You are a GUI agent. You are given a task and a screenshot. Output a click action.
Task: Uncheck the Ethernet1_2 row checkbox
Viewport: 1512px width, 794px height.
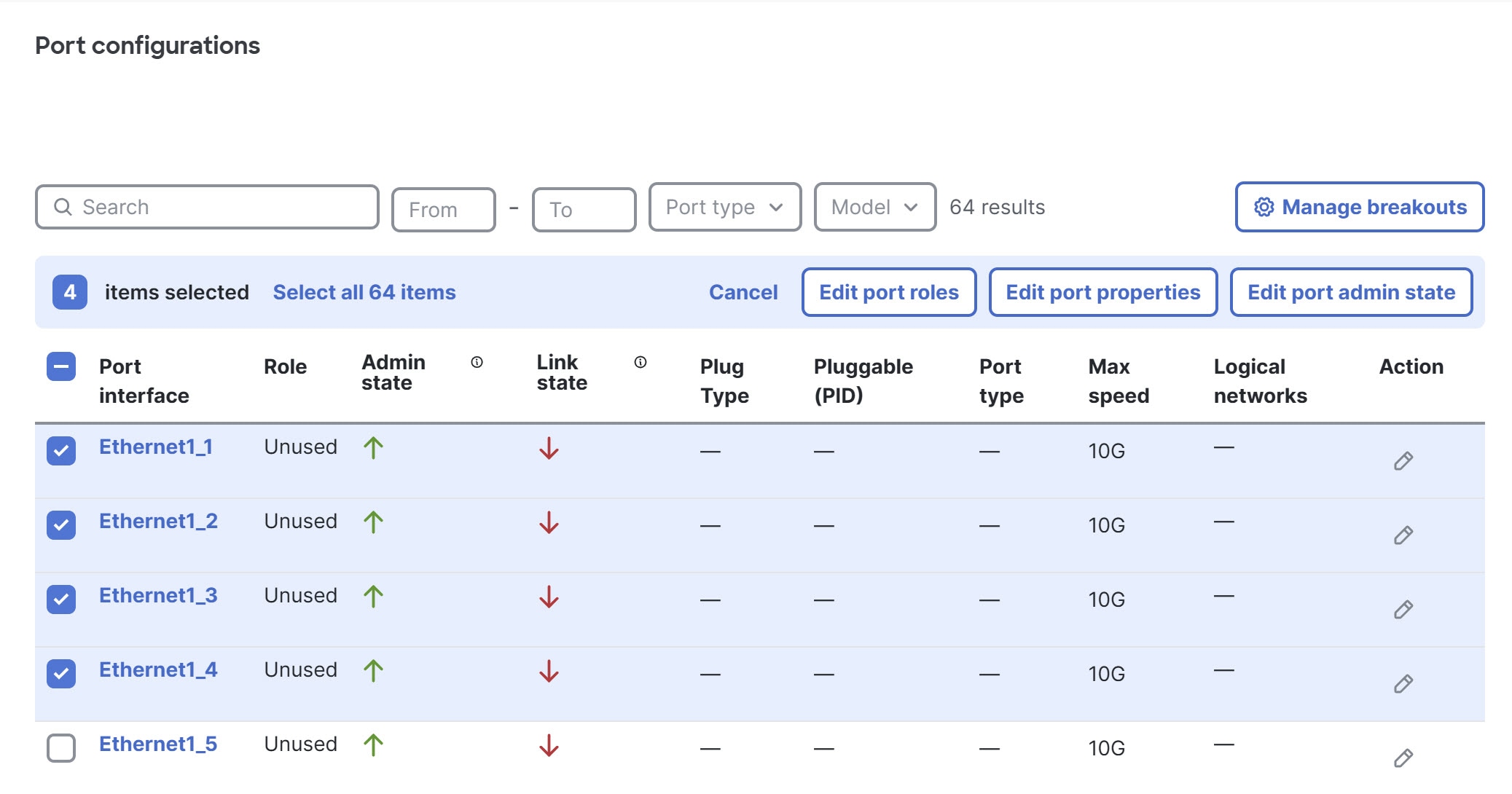pyautogui.click(x=61, y=525)
